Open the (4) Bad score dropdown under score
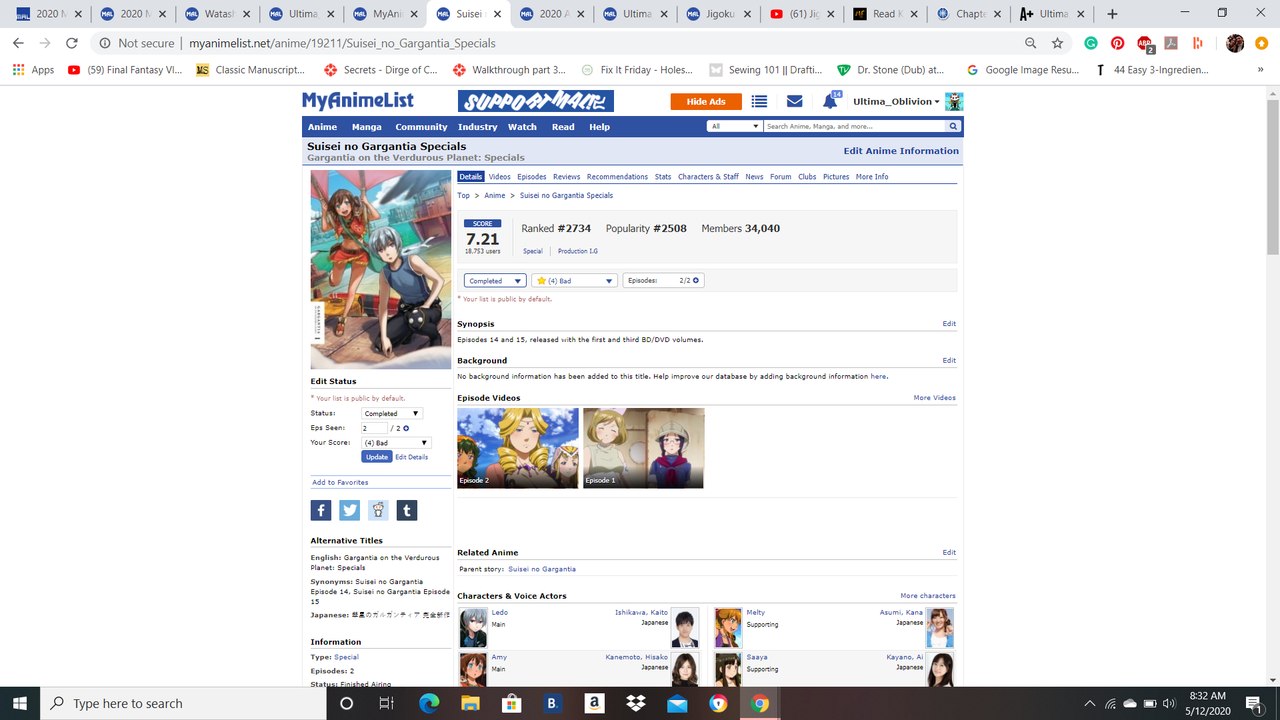This screenshot has width=1280, height=720. (x=574, y=281)
